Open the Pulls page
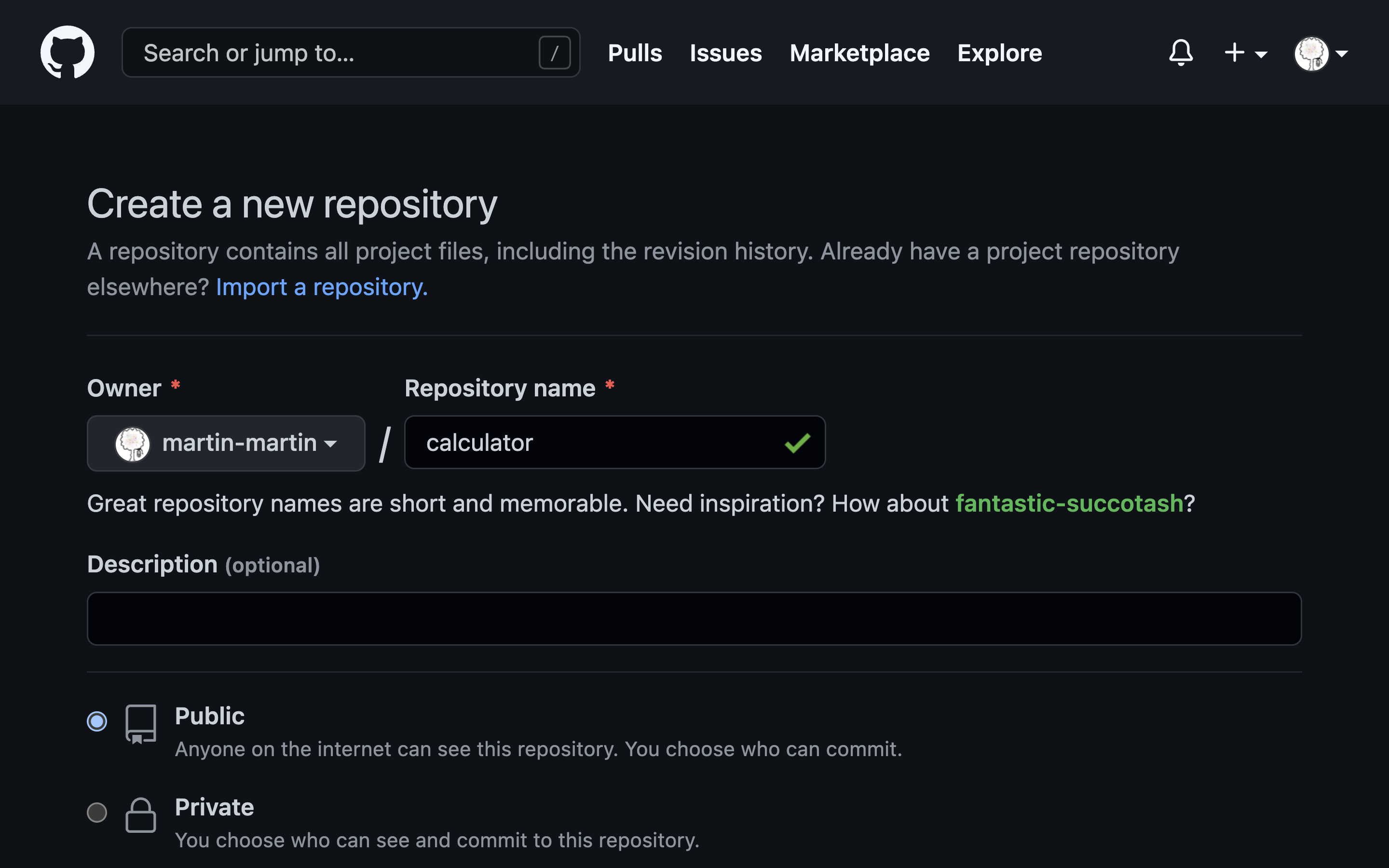 (634, 53)
